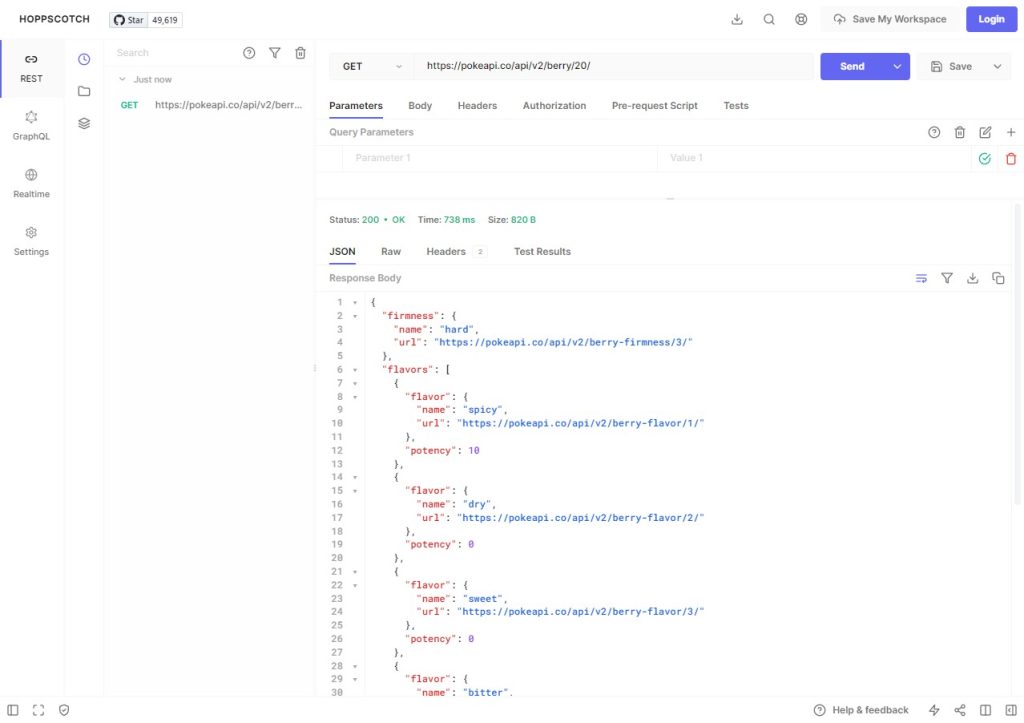Open response Headers tab
Image resolution: width=1024 pixels, height=723 pixels.
[x=455, y=252]
